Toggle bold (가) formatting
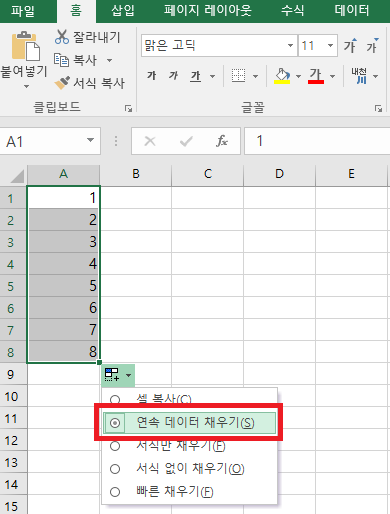Screen dimensions: 390x514 (x=152, y=76)
